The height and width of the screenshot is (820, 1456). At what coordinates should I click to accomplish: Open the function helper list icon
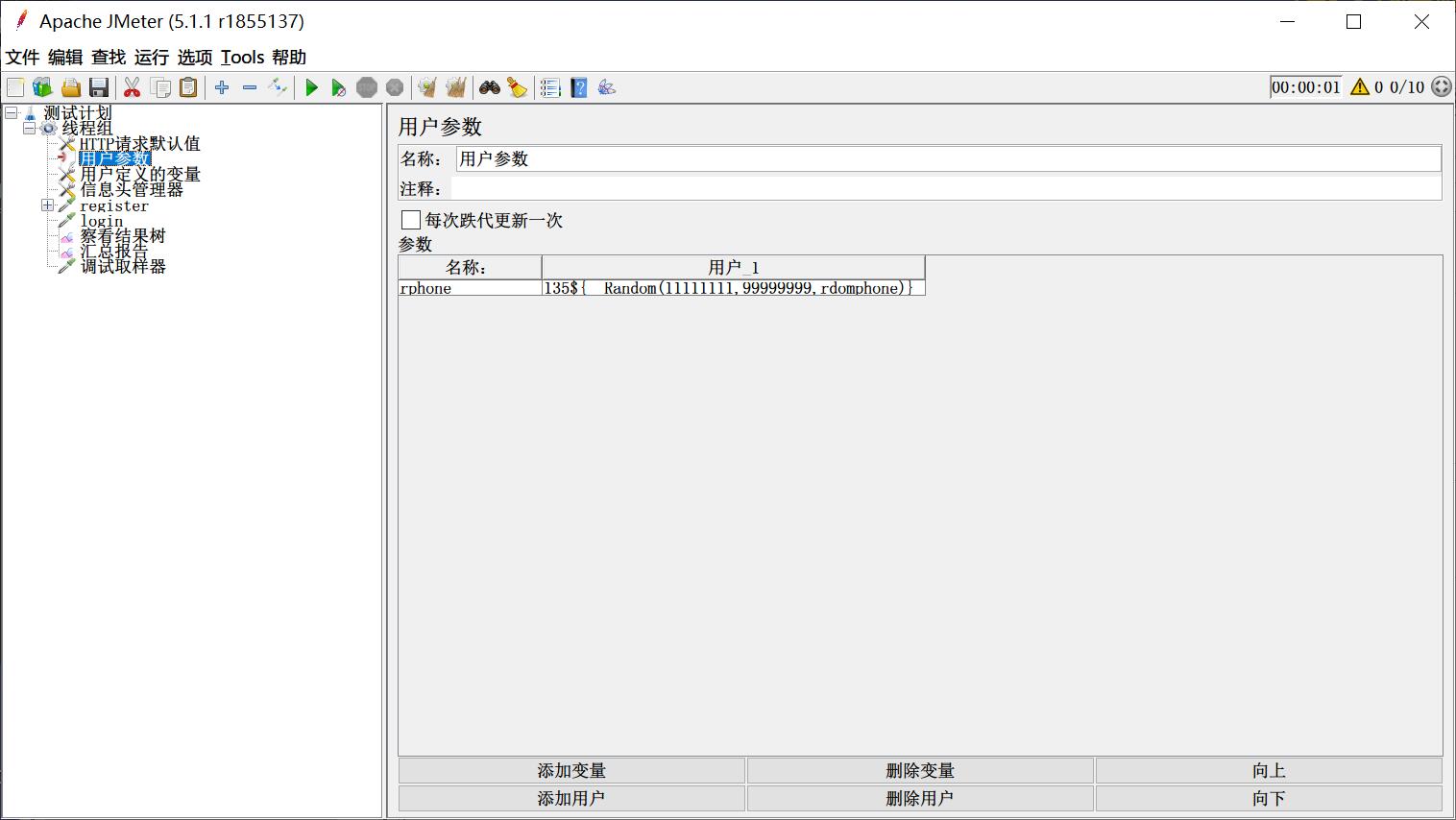click(550, 88)
